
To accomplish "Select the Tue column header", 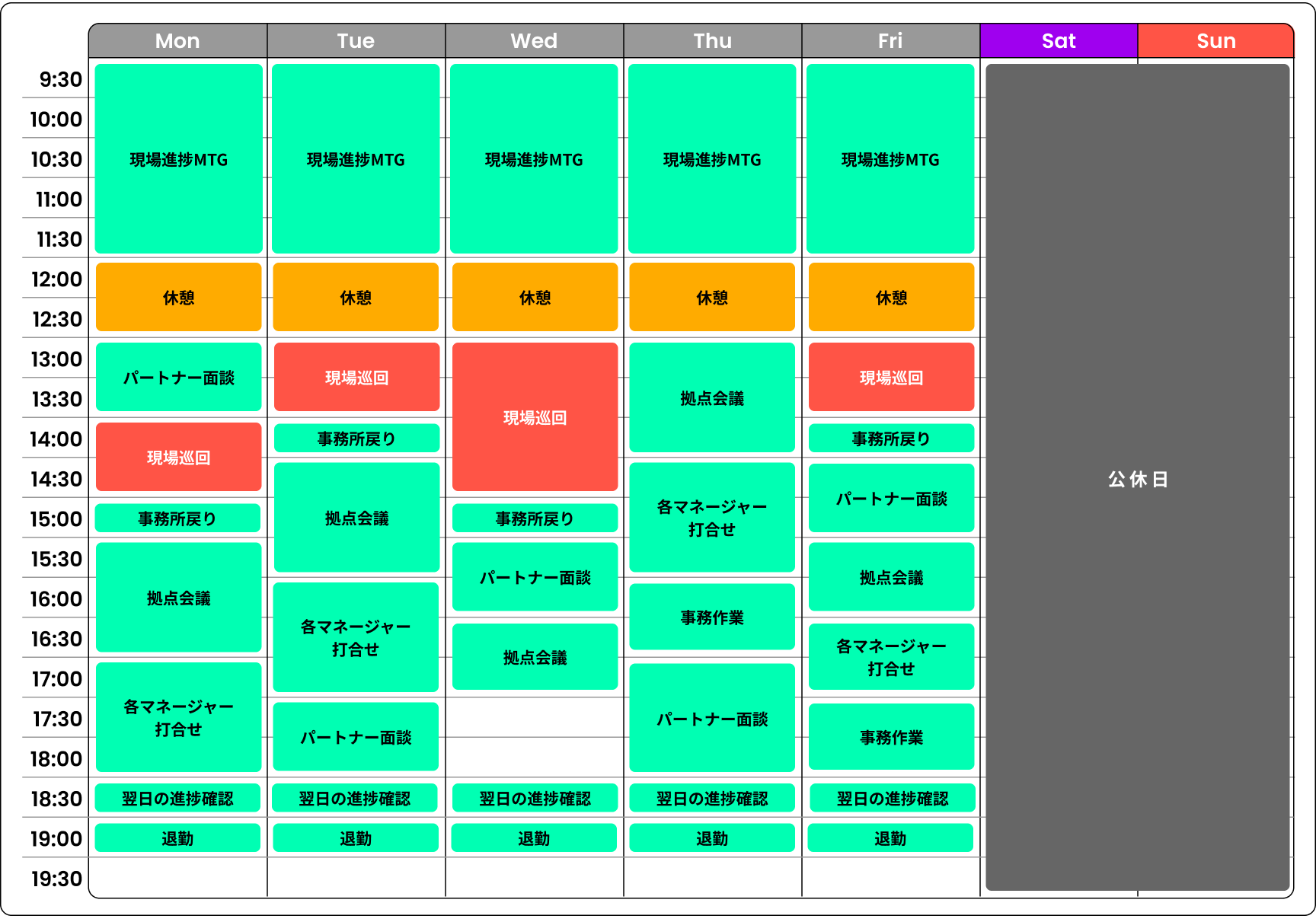I will (x=356, y=41).
